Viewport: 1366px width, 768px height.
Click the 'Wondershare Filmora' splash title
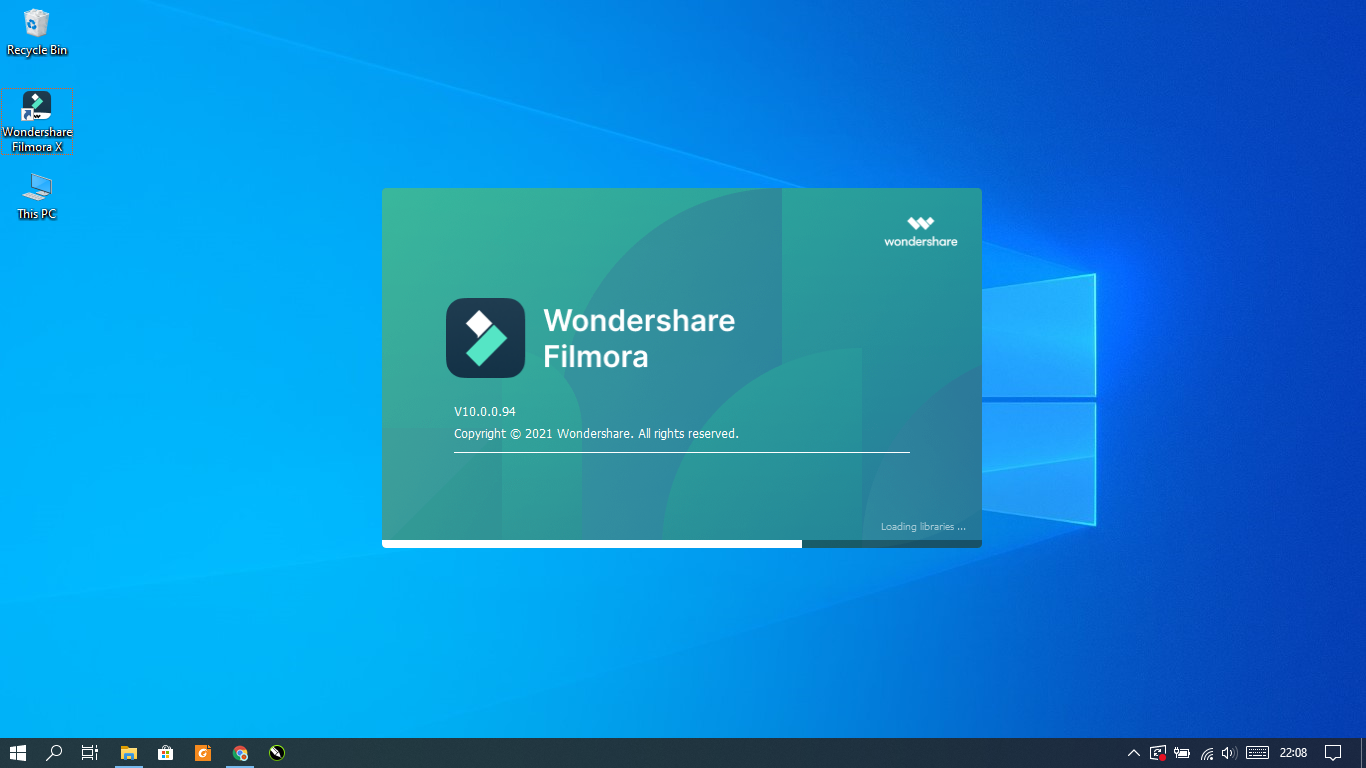pyautogui.click(x=639, y=338)
